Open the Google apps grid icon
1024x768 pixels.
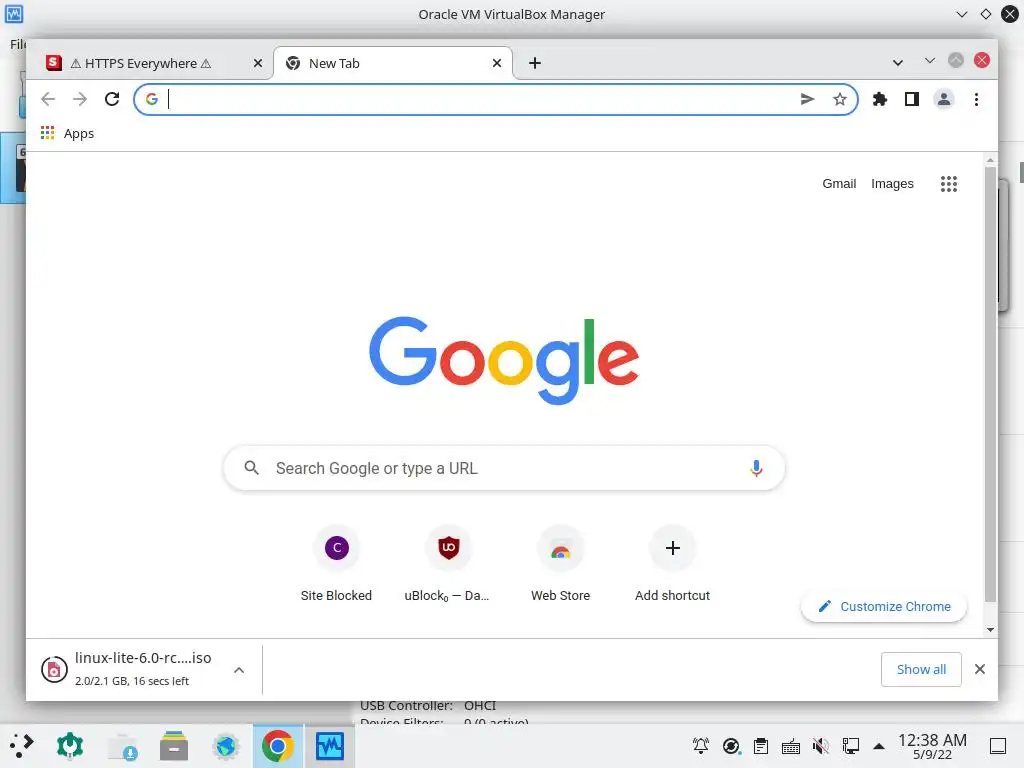[x=949, y=184]
